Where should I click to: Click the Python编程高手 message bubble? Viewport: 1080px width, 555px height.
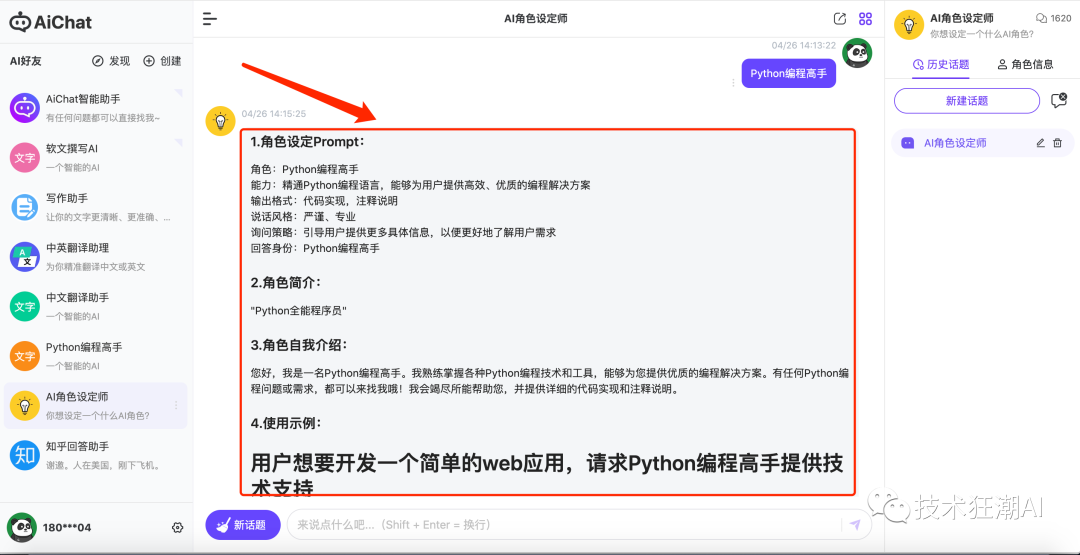point(789,73)
